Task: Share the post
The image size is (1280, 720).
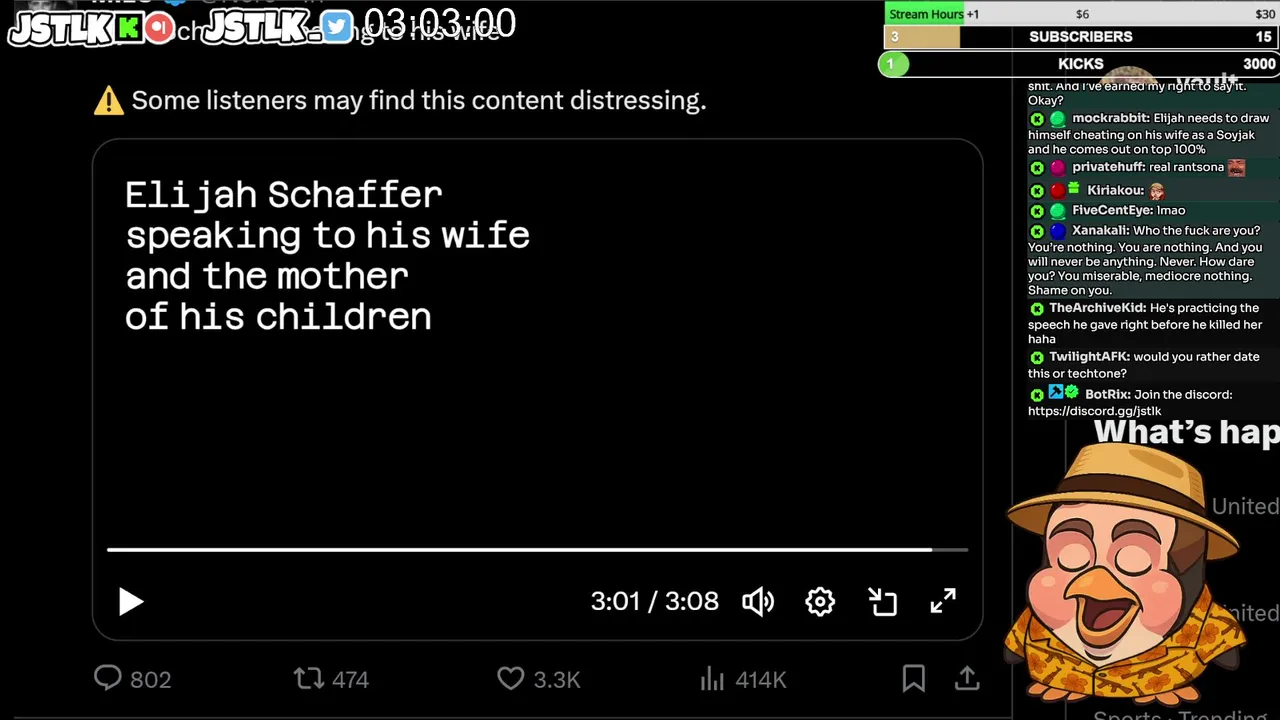Action: click(x=966, y=679)
